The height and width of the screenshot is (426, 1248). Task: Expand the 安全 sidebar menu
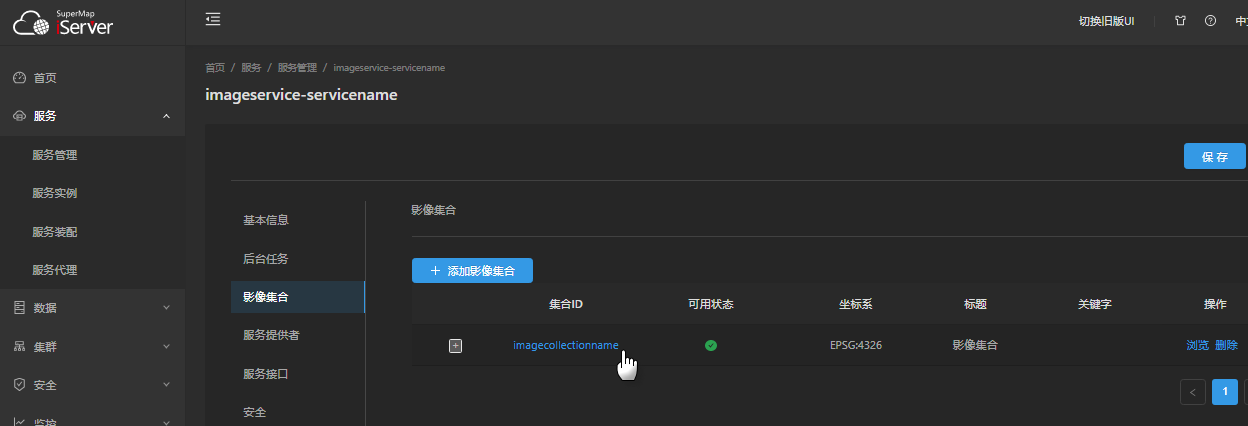166,385
